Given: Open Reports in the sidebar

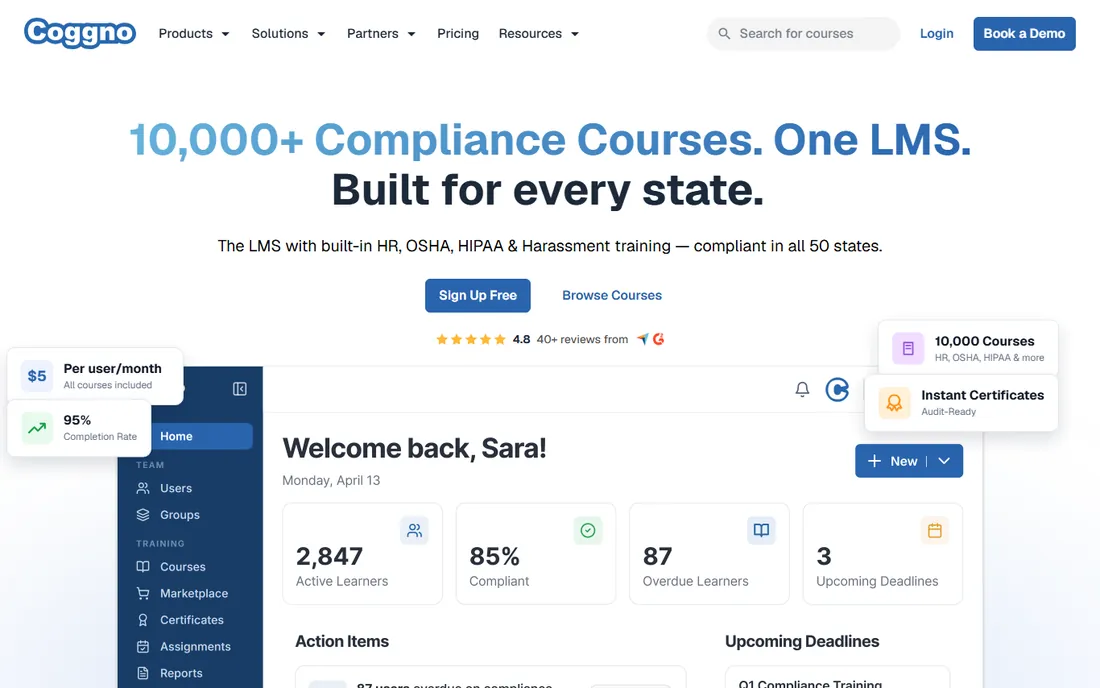Looking at the screenshot, I should 181,673.
